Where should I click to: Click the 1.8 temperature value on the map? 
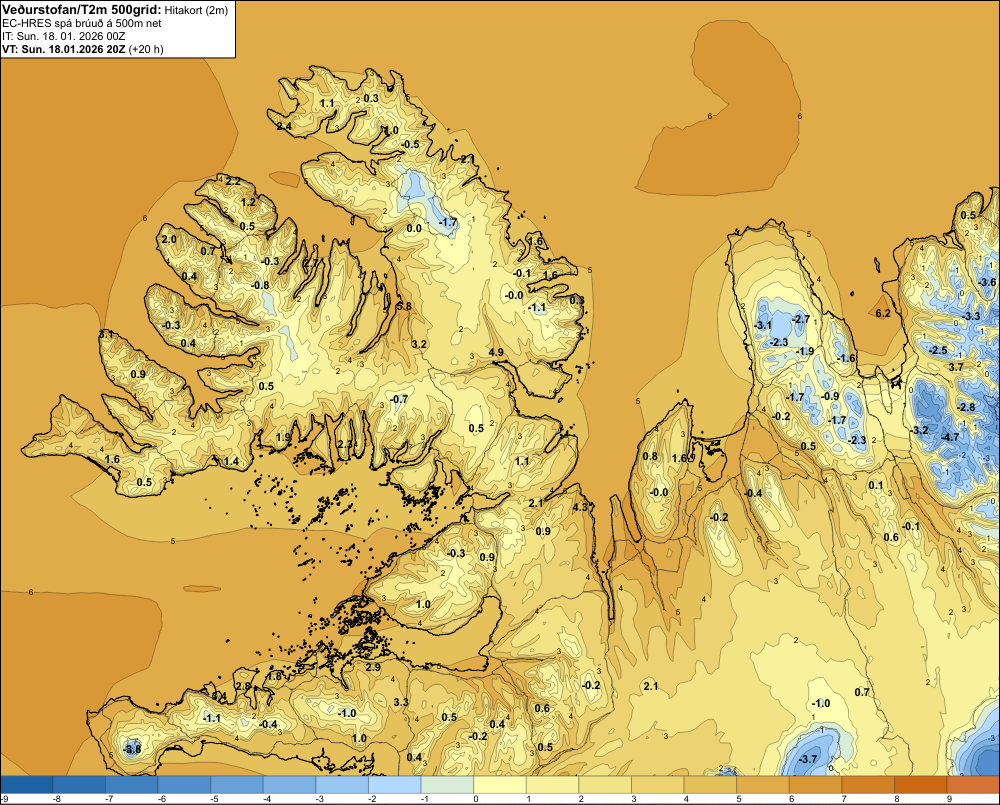274,676
